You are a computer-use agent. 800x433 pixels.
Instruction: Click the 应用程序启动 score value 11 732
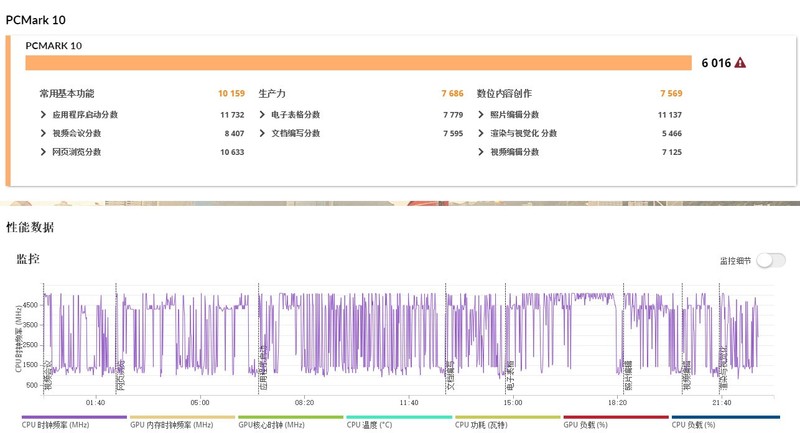point(232,115)
